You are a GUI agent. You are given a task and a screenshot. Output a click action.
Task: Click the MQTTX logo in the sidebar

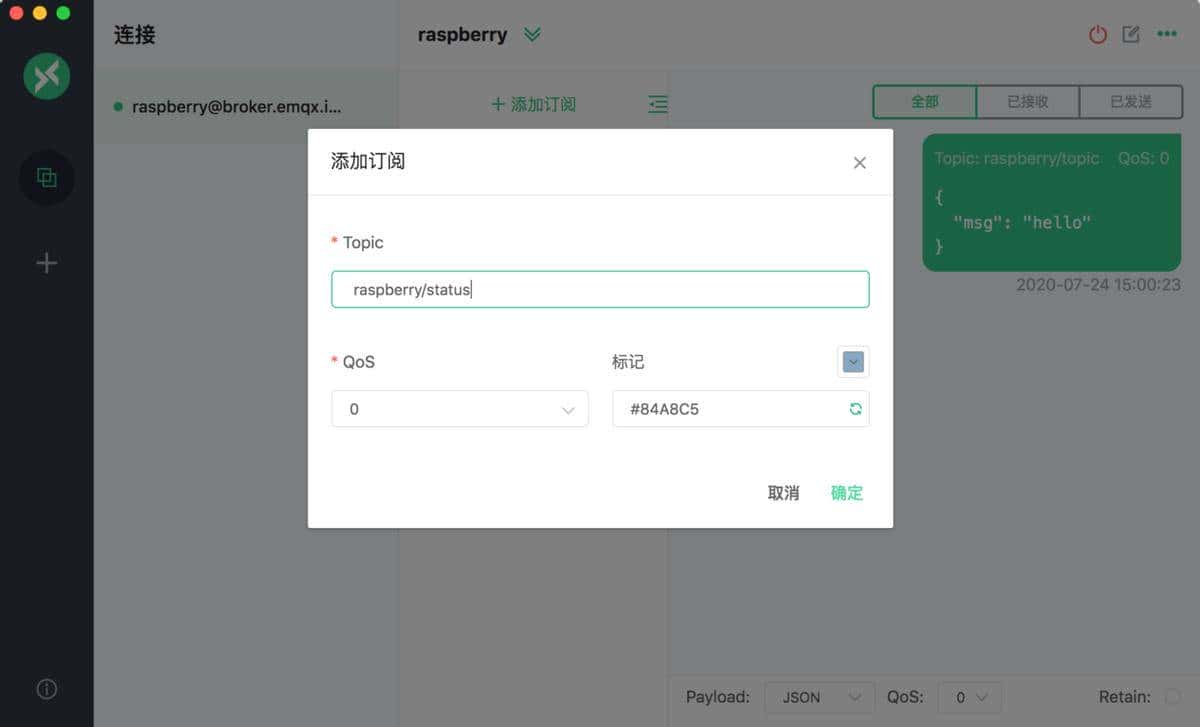tap(46, 76)
